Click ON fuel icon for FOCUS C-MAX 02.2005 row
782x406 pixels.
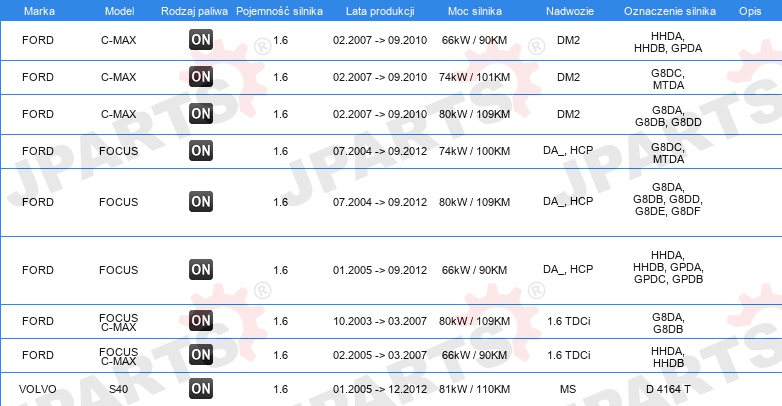tap(201, 355)
